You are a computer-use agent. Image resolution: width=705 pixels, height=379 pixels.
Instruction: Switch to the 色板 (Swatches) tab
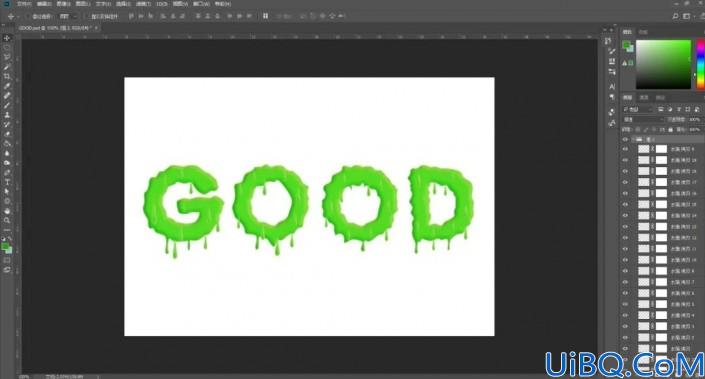(x=643, y=32)
